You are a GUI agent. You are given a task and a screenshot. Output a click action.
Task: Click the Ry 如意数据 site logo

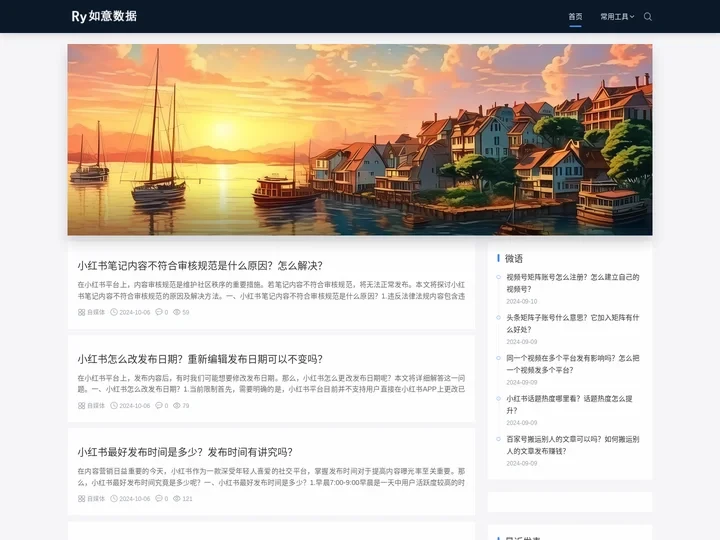pyautogui.click(x=104, y=16)
